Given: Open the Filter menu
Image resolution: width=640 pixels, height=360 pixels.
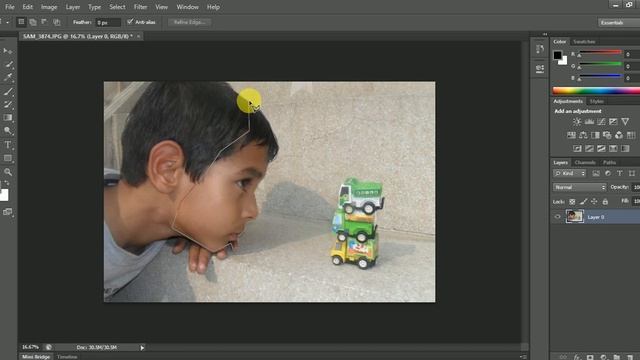Looking at the screenshot, I should click(140, 7).
